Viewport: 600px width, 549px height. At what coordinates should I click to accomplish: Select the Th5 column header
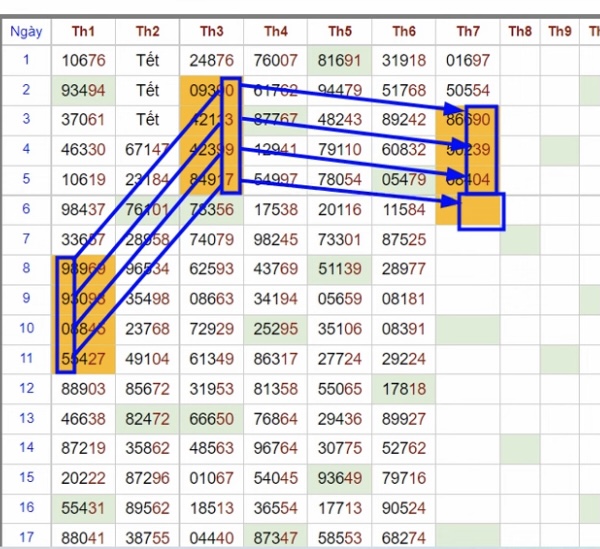click(x=340, y=31)
